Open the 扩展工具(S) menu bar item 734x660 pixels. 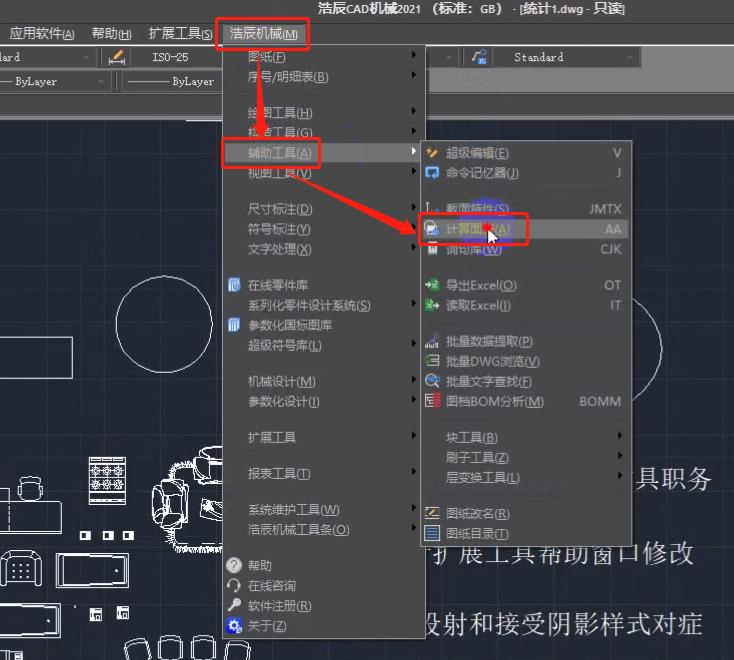180,33
